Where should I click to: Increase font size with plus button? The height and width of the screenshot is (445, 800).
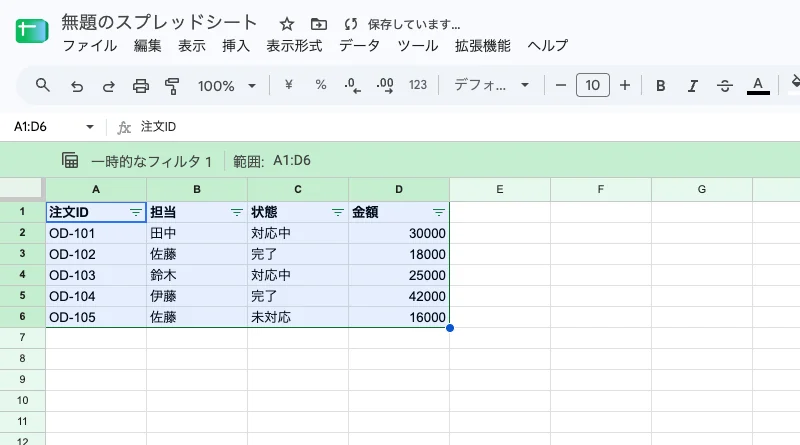625,85
